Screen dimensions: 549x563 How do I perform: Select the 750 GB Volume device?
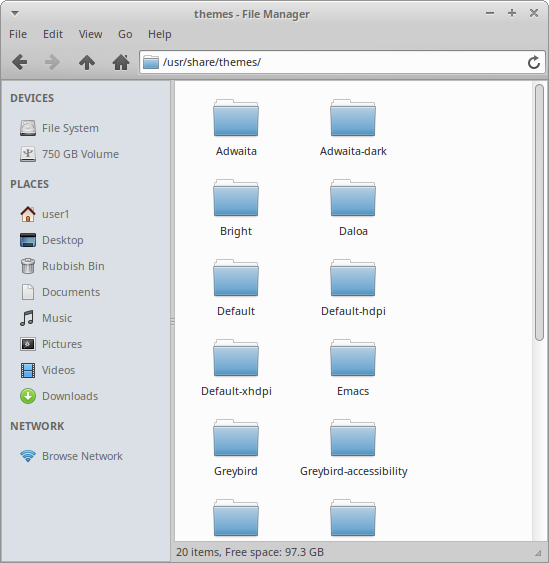(69, 154)
